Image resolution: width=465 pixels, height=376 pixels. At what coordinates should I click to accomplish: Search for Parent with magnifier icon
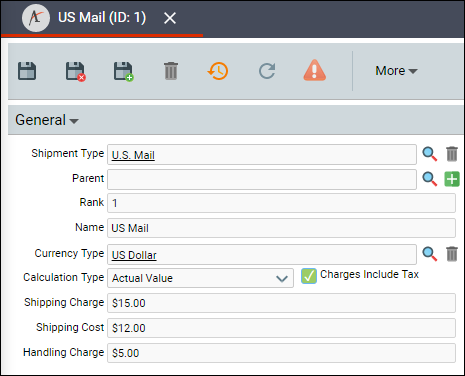point(429,179)
